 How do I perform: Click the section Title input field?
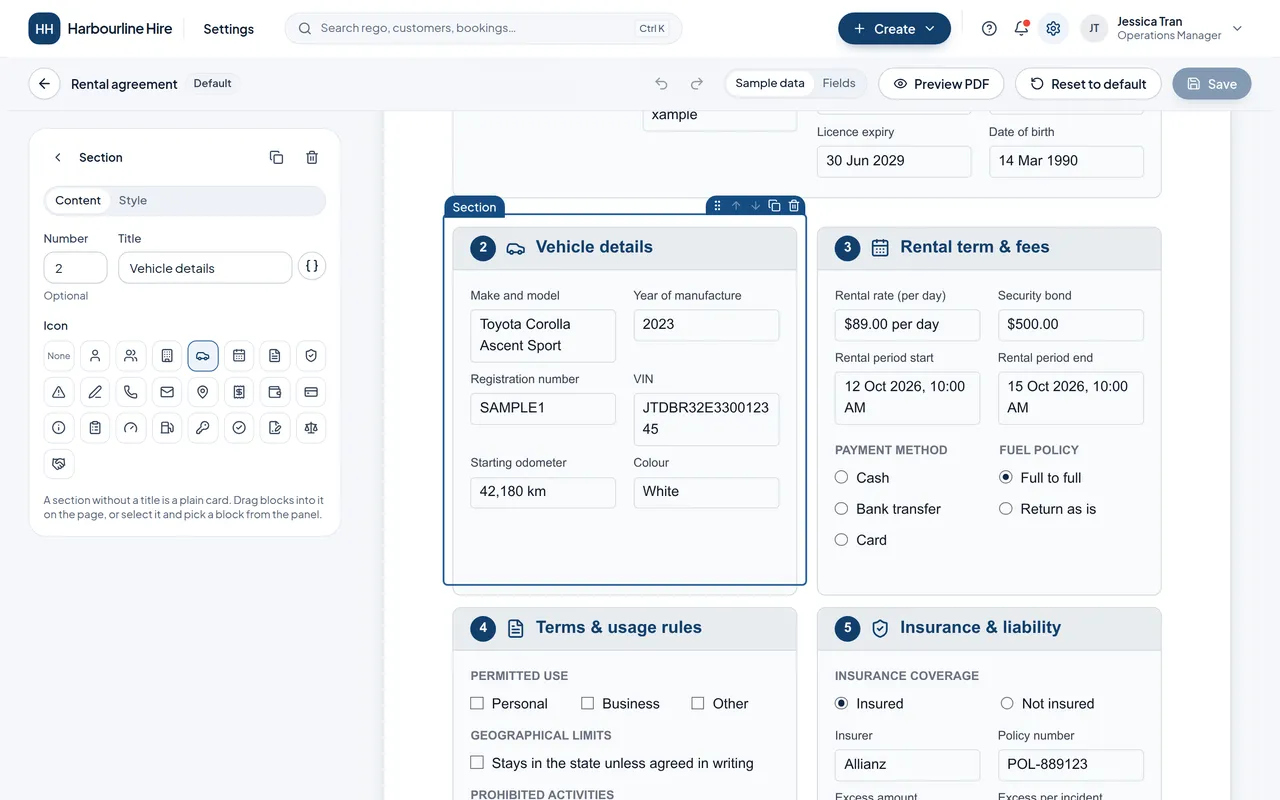coord(205,268)
